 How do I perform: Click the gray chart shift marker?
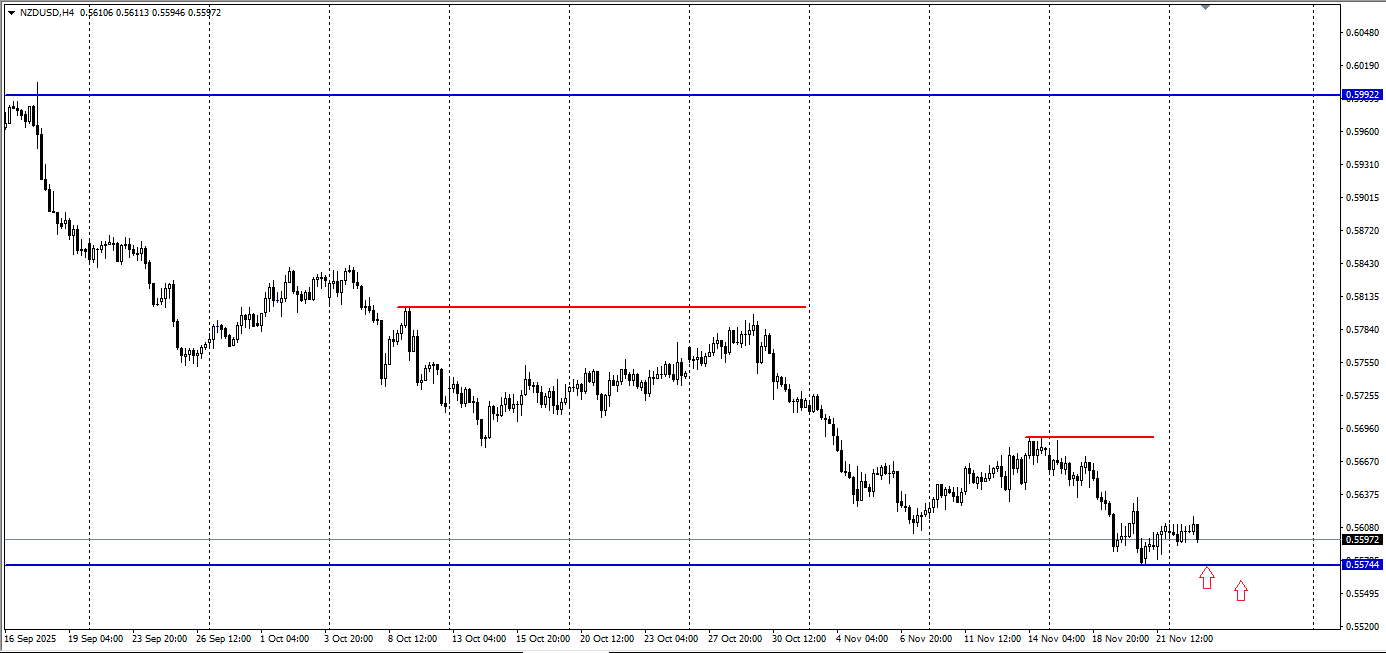tap(1205, 7)
